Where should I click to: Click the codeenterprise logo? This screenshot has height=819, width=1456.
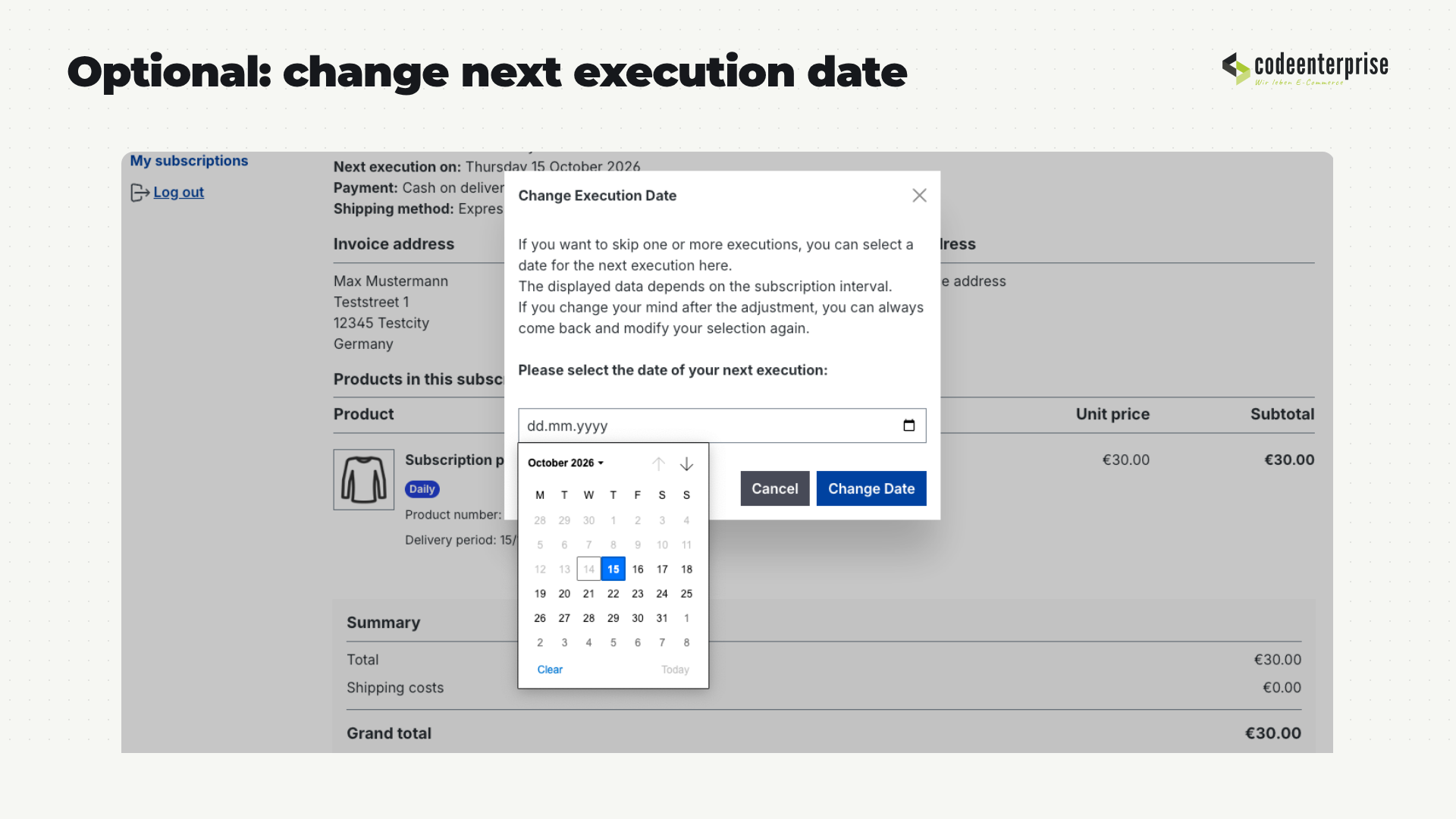tap(1305, 68)
